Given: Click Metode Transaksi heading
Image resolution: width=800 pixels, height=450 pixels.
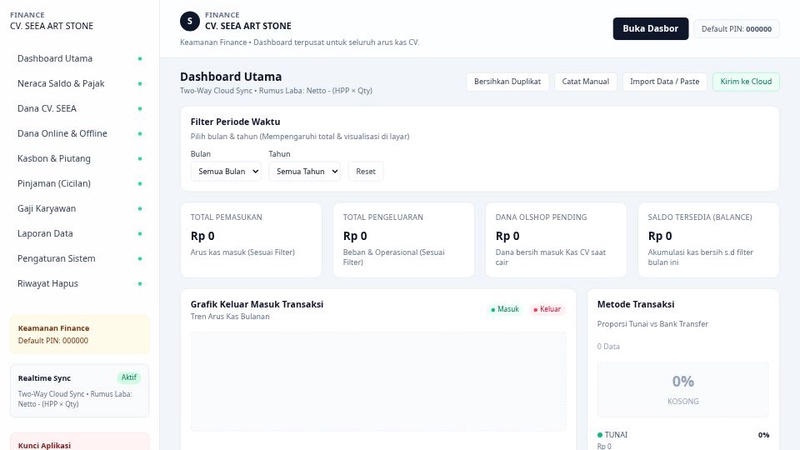Looking at the screenshot, I should pyautogui.click(x=636, y=304).
